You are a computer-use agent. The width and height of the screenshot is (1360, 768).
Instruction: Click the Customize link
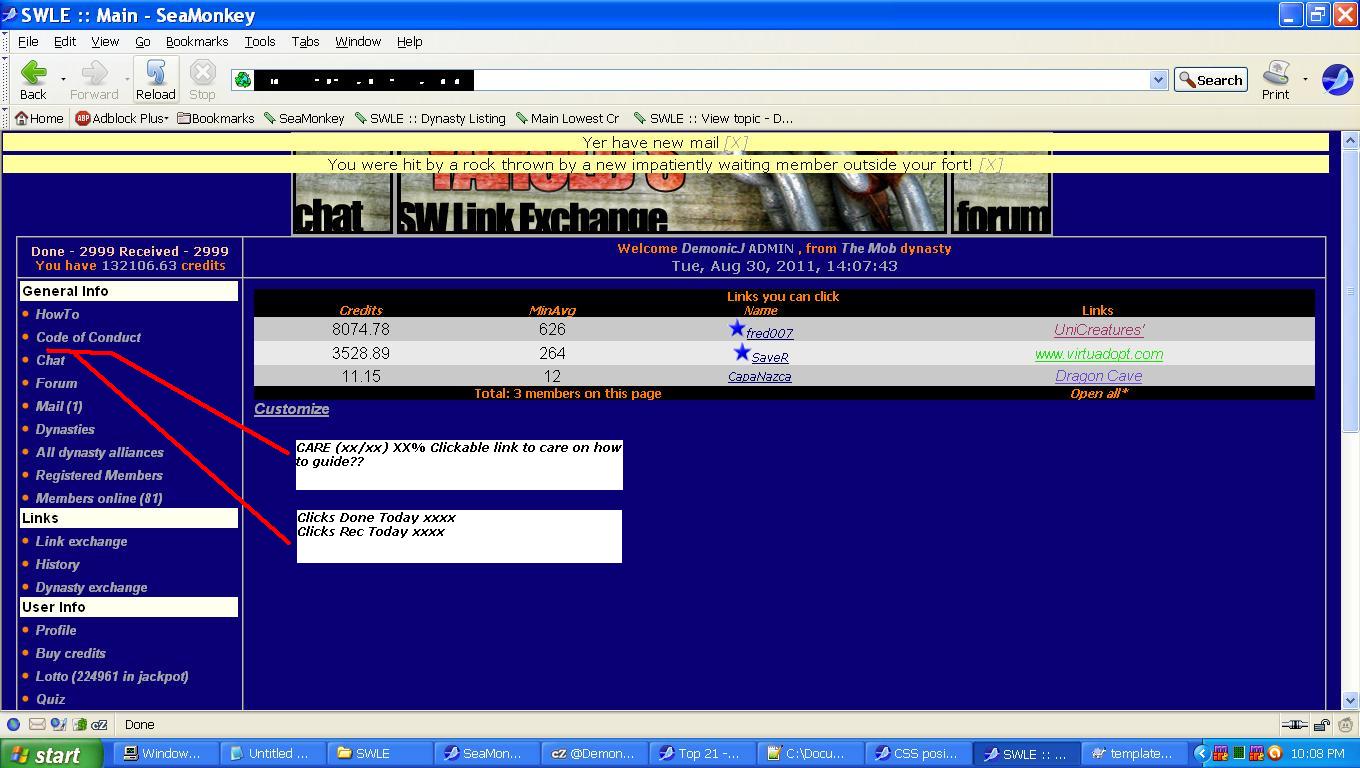click(291, 409)
